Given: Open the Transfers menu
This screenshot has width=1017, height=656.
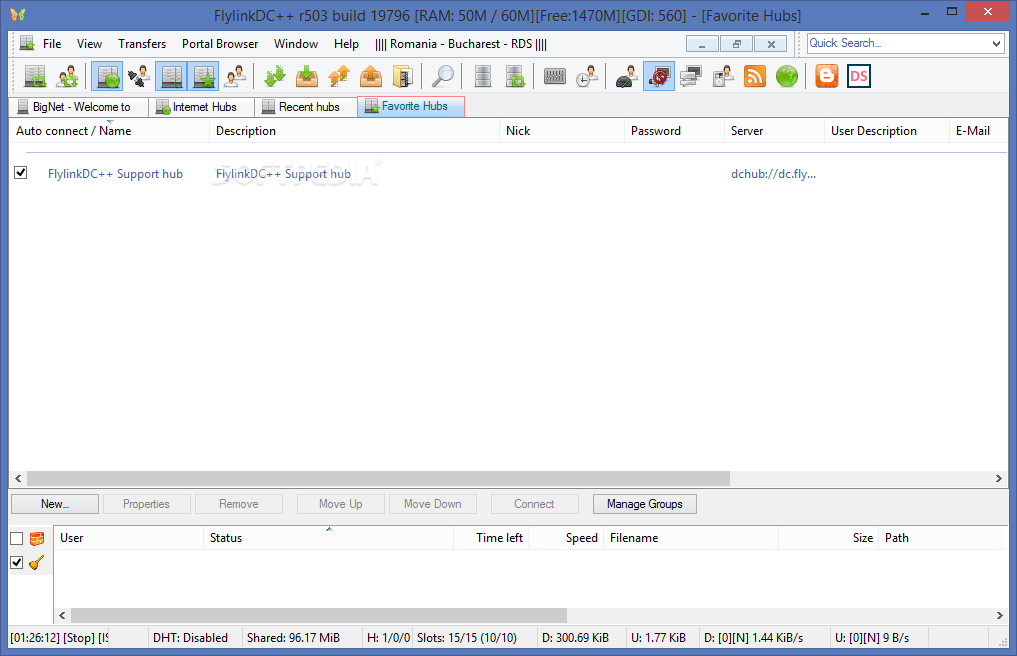Looking at the screenshot, I should coord(142,43).
